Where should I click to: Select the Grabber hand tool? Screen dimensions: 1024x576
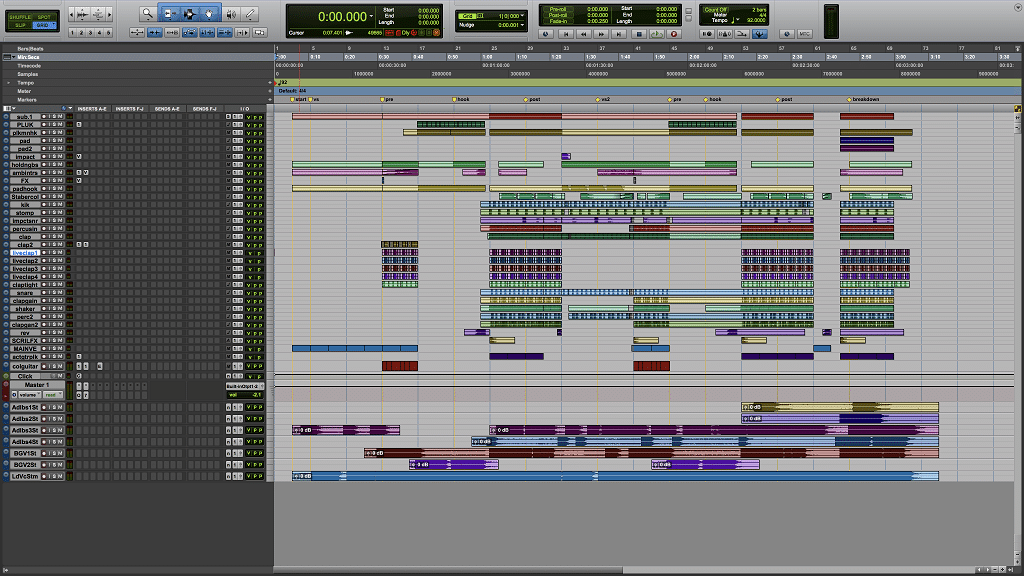209,14
